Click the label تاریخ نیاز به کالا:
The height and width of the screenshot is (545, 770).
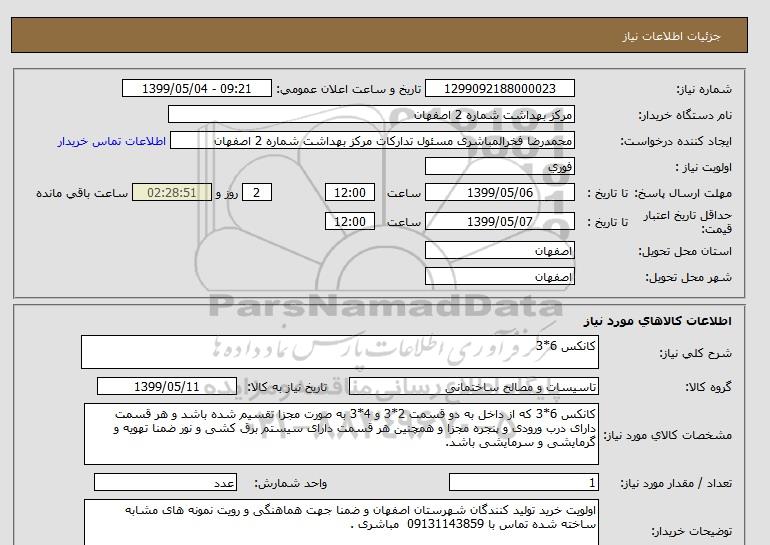click(287, 387)
